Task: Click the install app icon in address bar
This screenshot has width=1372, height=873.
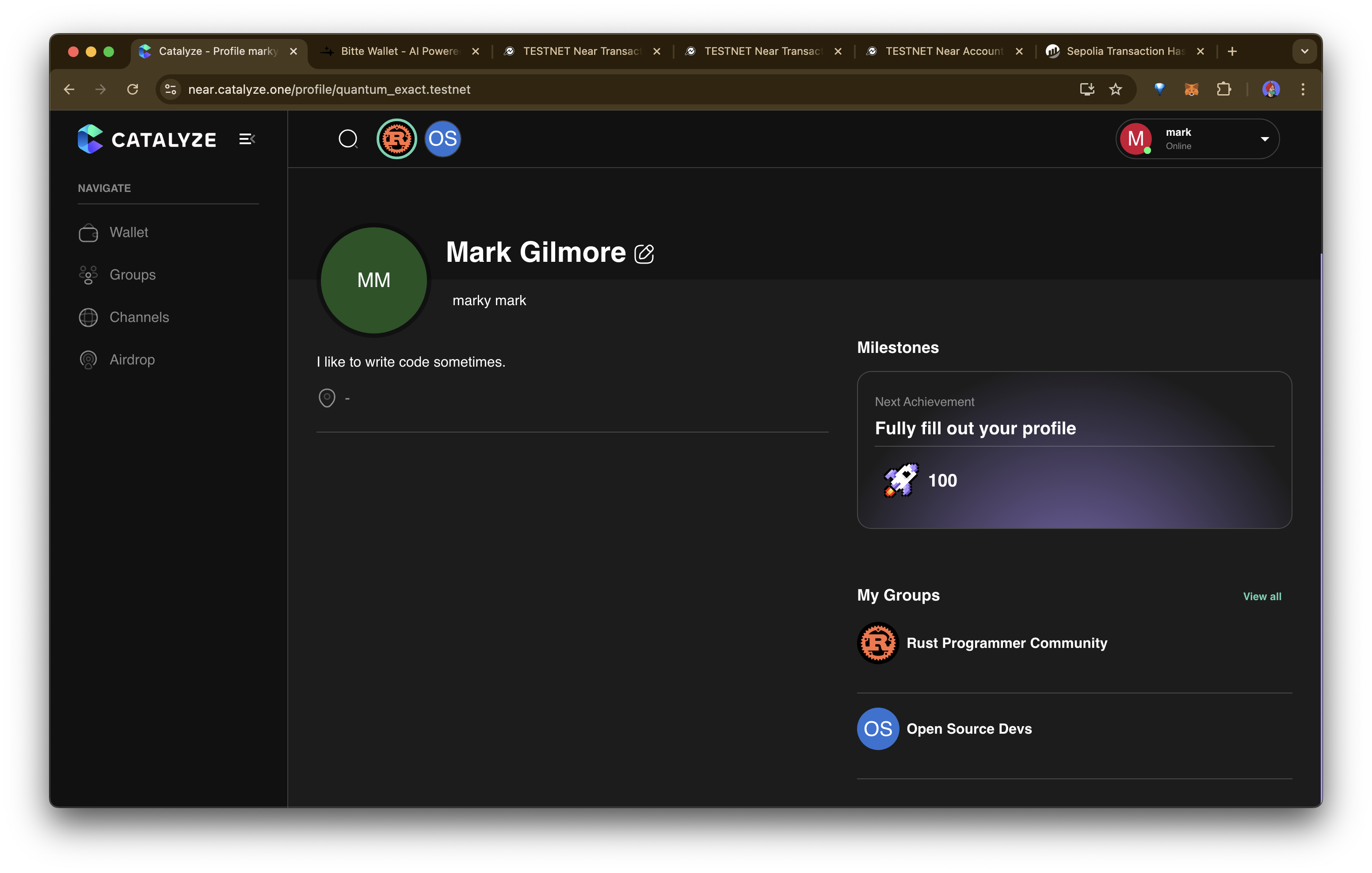Action: 1086,89
